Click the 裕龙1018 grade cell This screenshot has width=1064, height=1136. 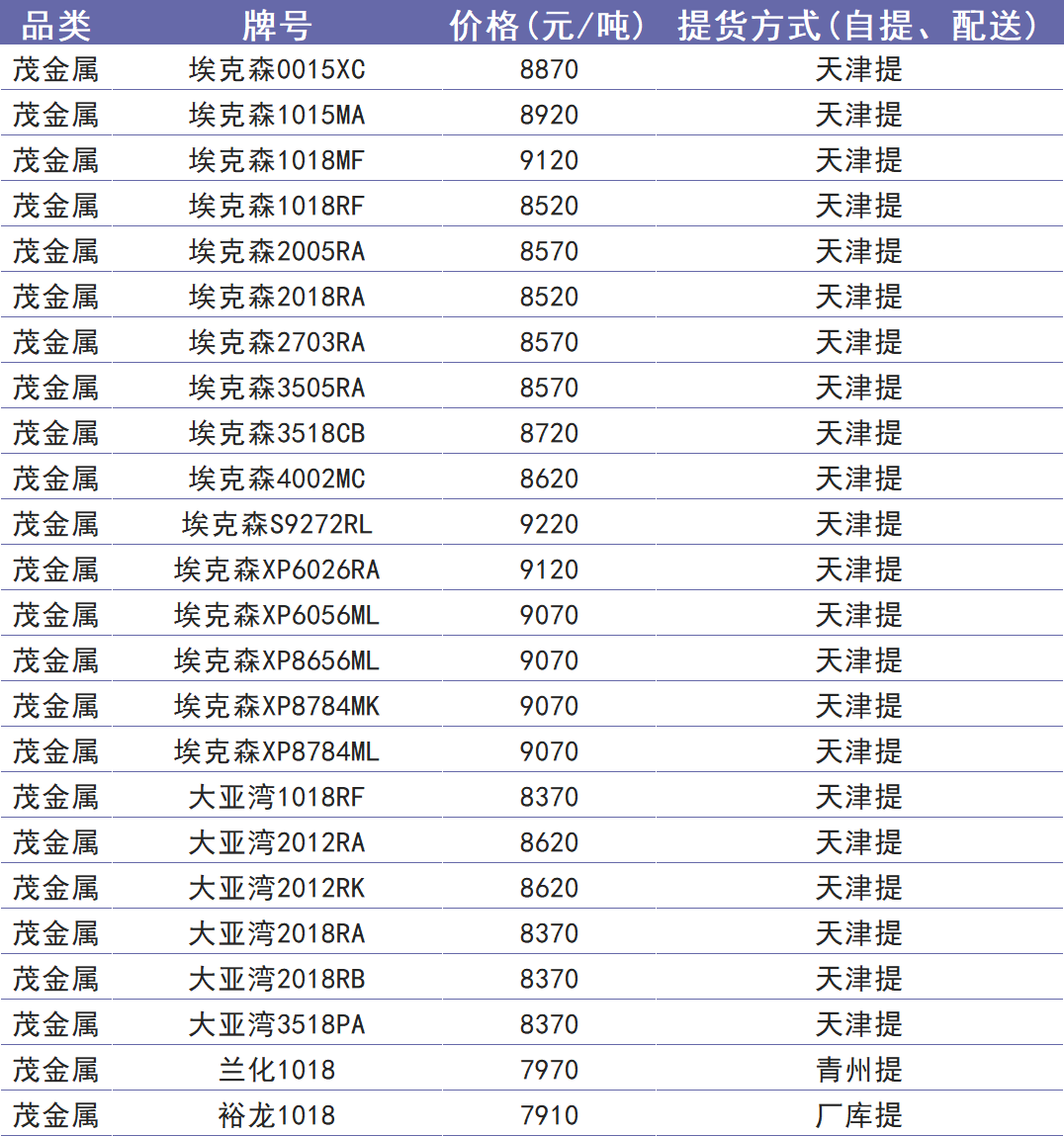277,1116
